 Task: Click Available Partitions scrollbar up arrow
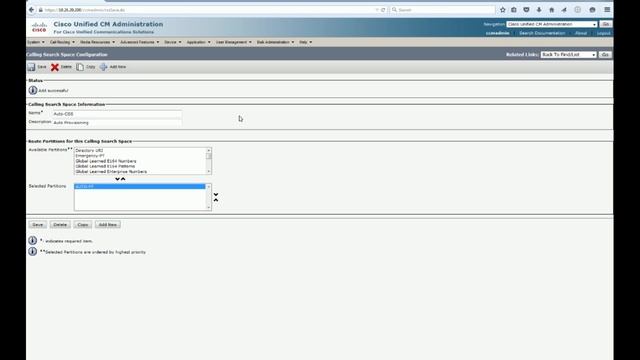click(x=209, y=151)
